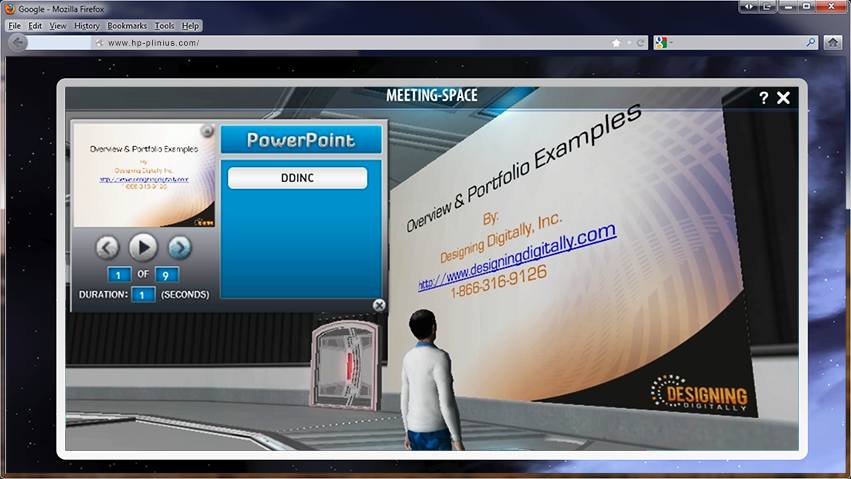
Task: Open the View menu
Action: pos(58,25)
